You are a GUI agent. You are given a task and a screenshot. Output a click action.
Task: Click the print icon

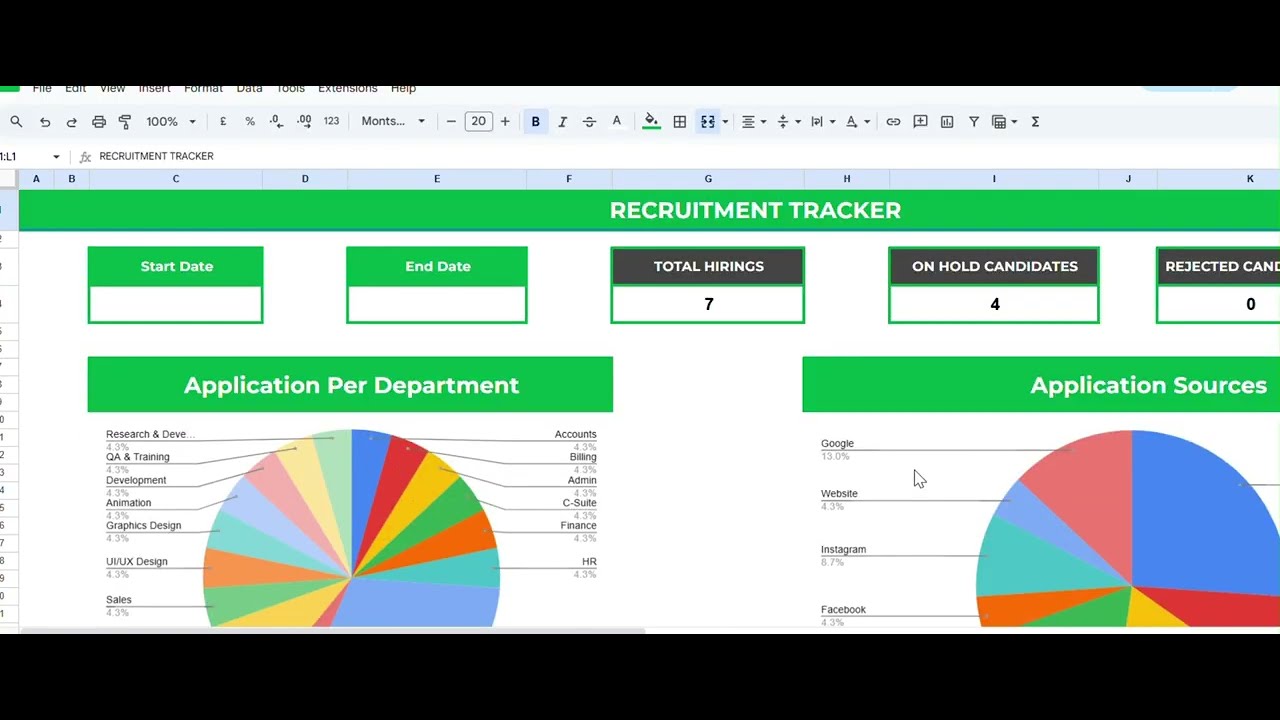click(x=98, y=122)
